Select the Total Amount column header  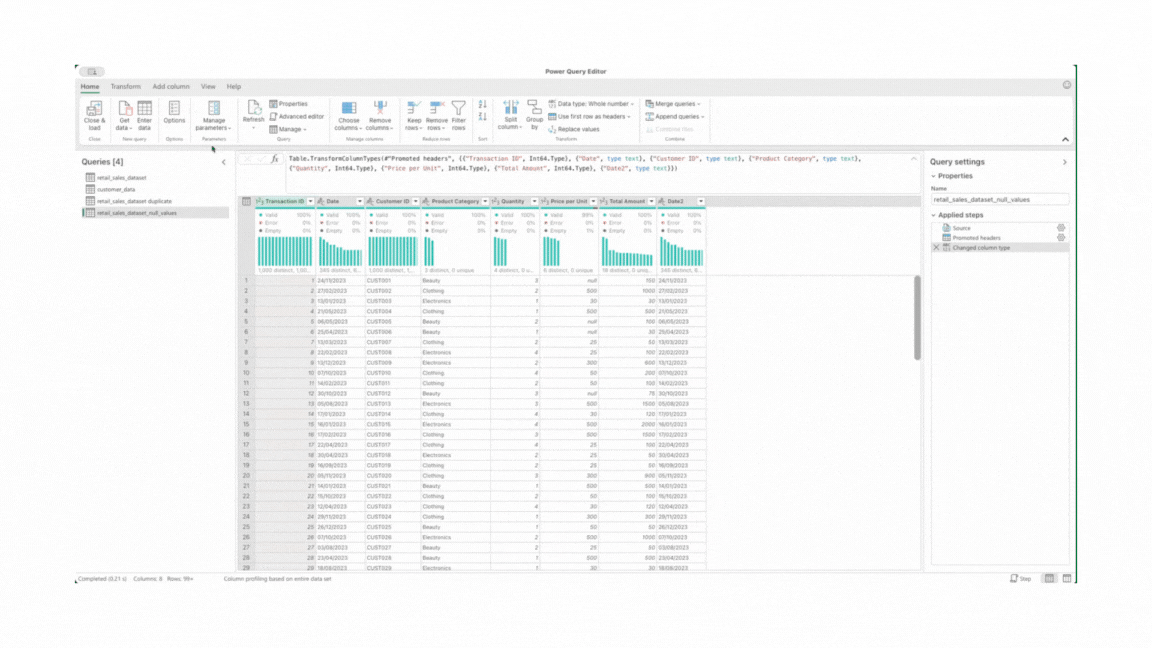coord(627,201)
